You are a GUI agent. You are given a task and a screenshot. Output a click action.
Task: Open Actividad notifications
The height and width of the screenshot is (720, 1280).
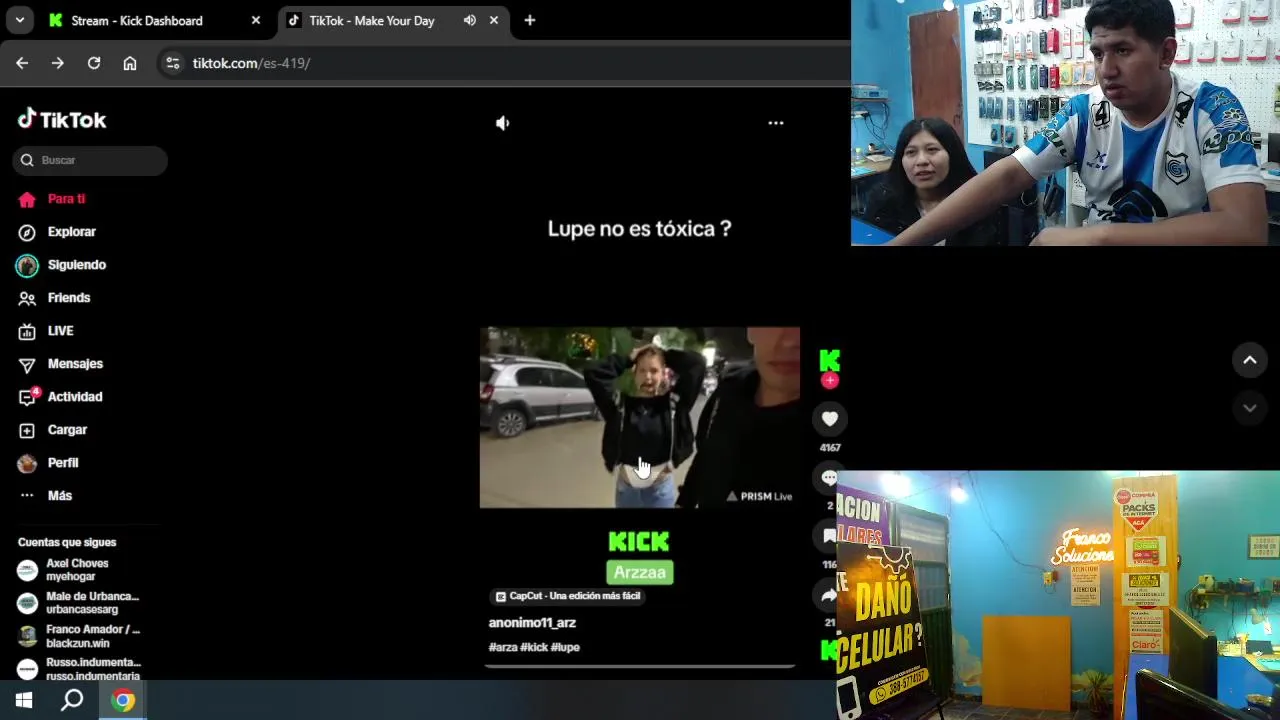click(x=75, y=397)
